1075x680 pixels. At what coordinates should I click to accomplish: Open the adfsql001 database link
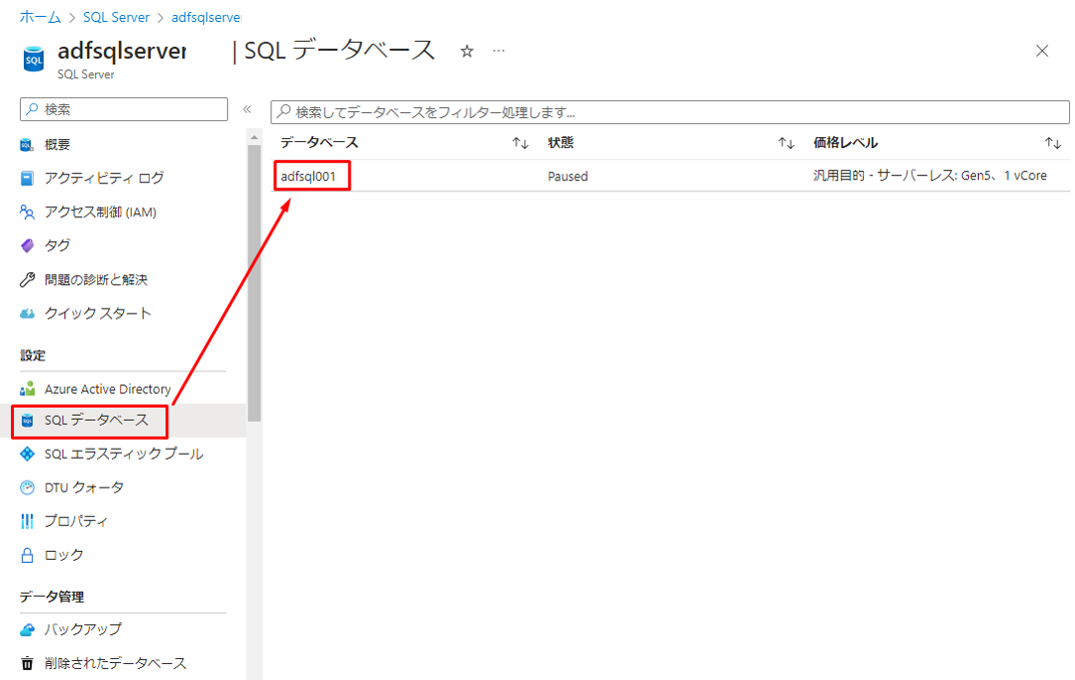coord(308,176)
